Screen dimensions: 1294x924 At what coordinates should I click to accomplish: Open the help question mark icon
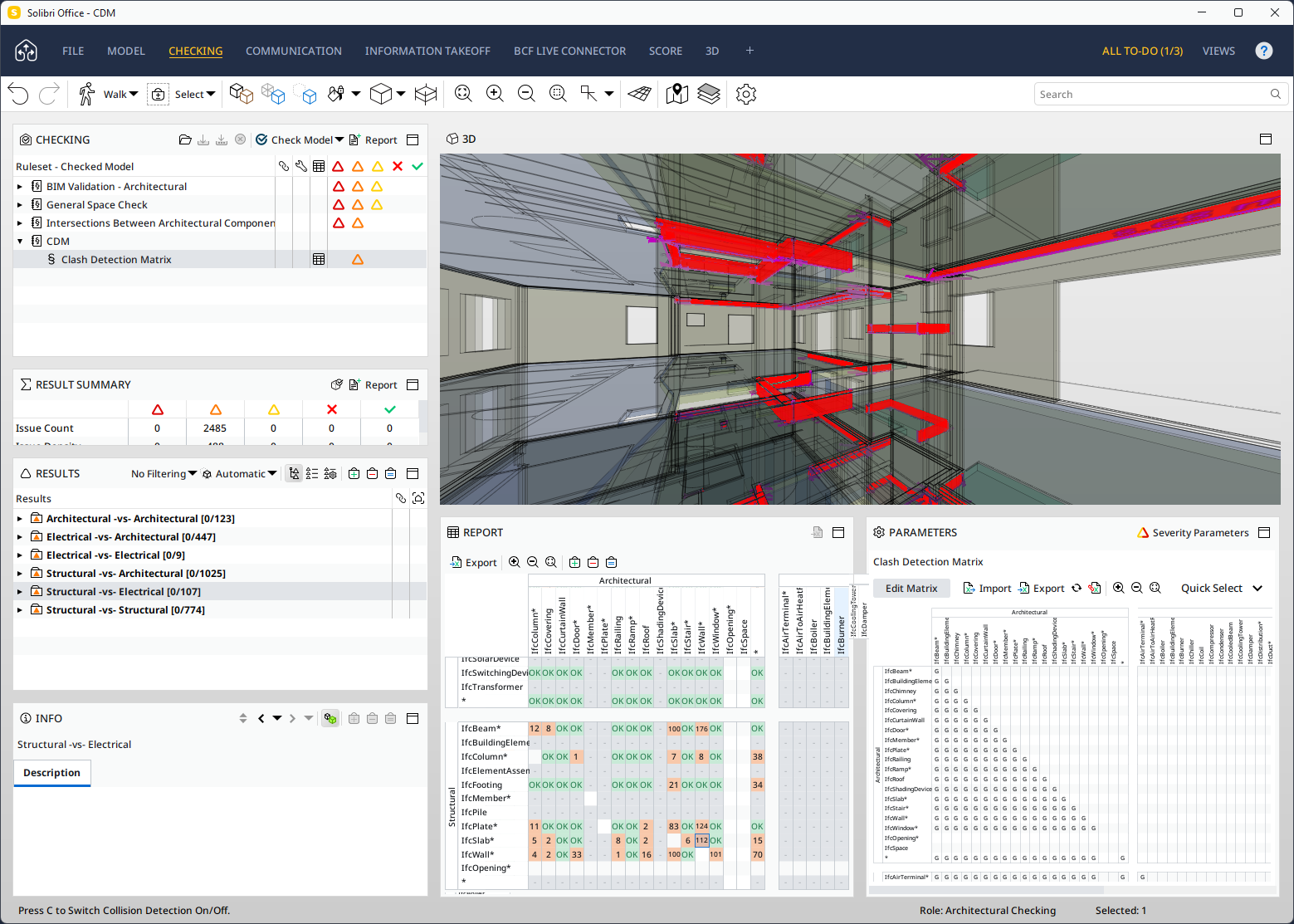1263,51
